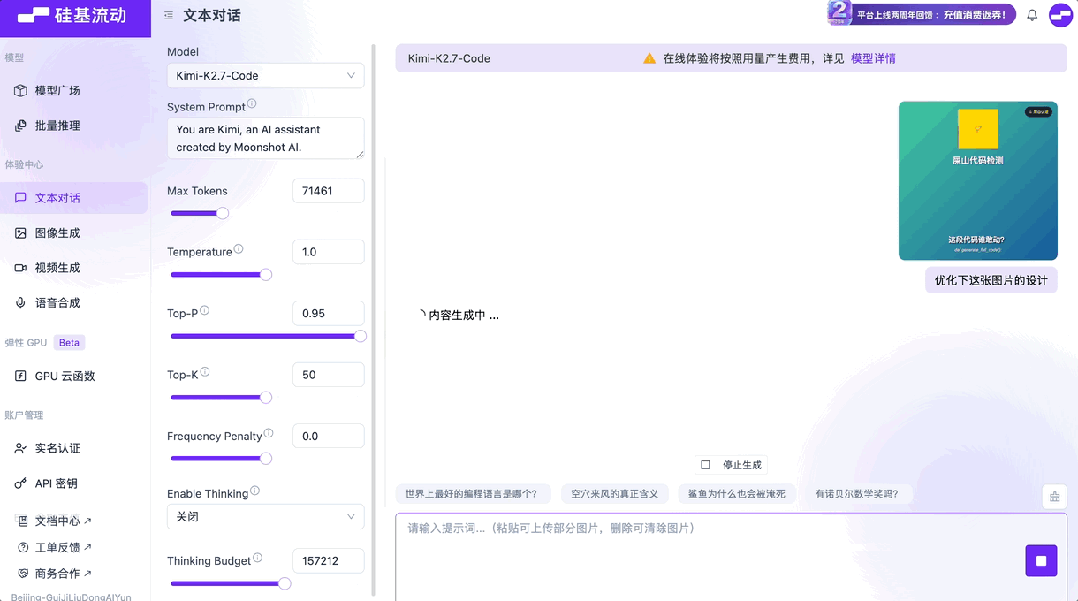The width and height of the screenshot is (1078, 601).
Task: Open the uploaded image thumbnail
Action: (x=978, y=181)
